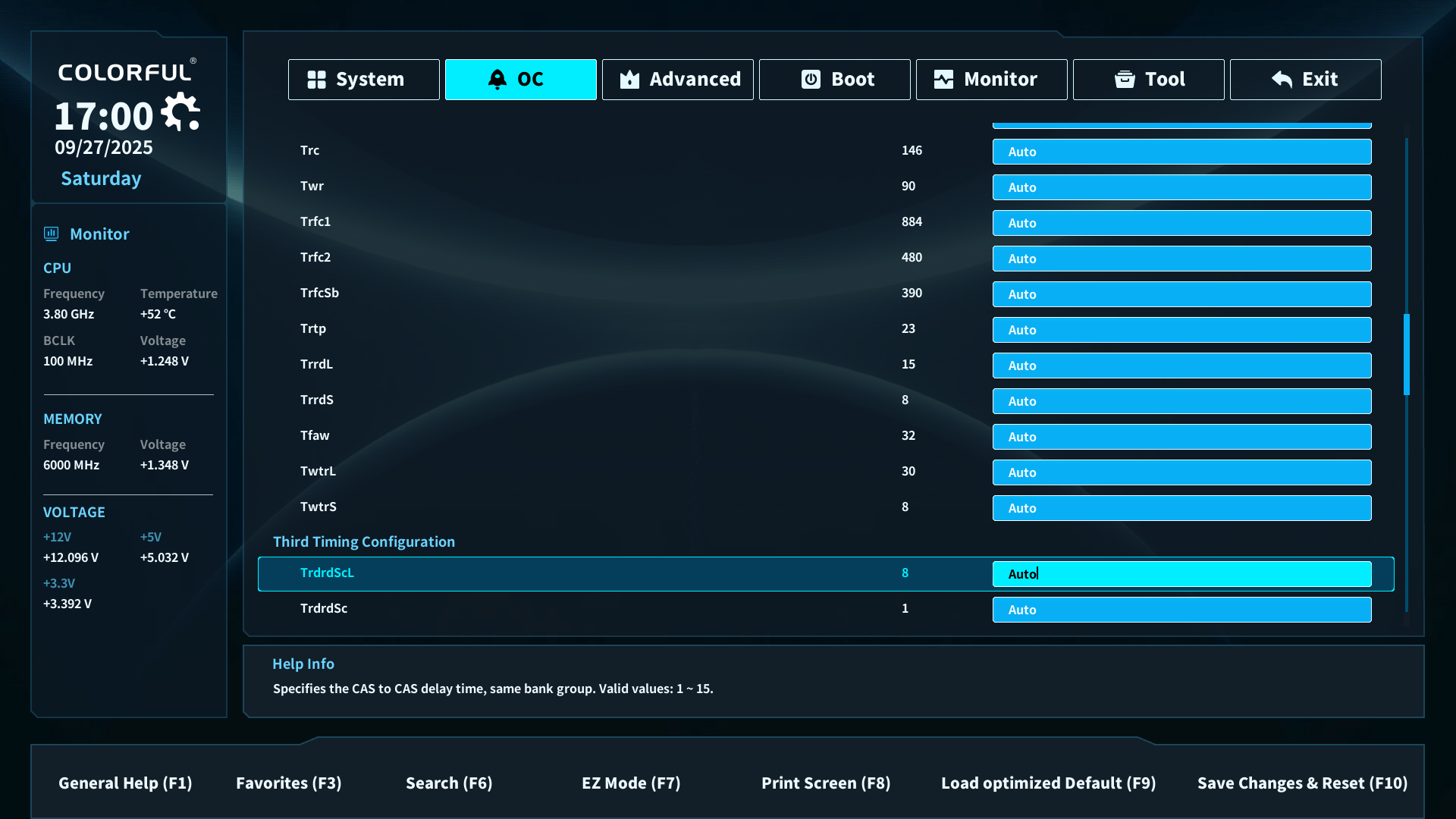Click Print Screen (F8)
This screenshot has width=1456, height=819.
pos(826,783)
